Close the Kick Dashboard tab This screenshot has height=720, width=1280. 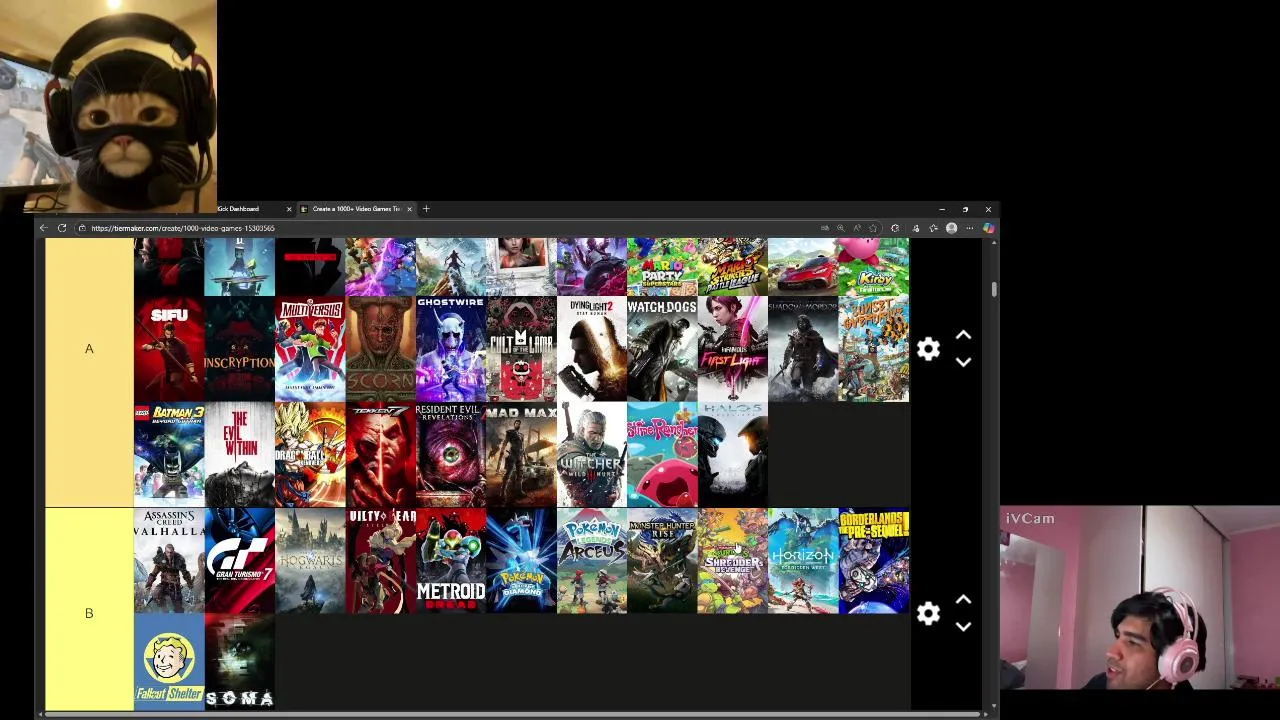click(289, 209)
